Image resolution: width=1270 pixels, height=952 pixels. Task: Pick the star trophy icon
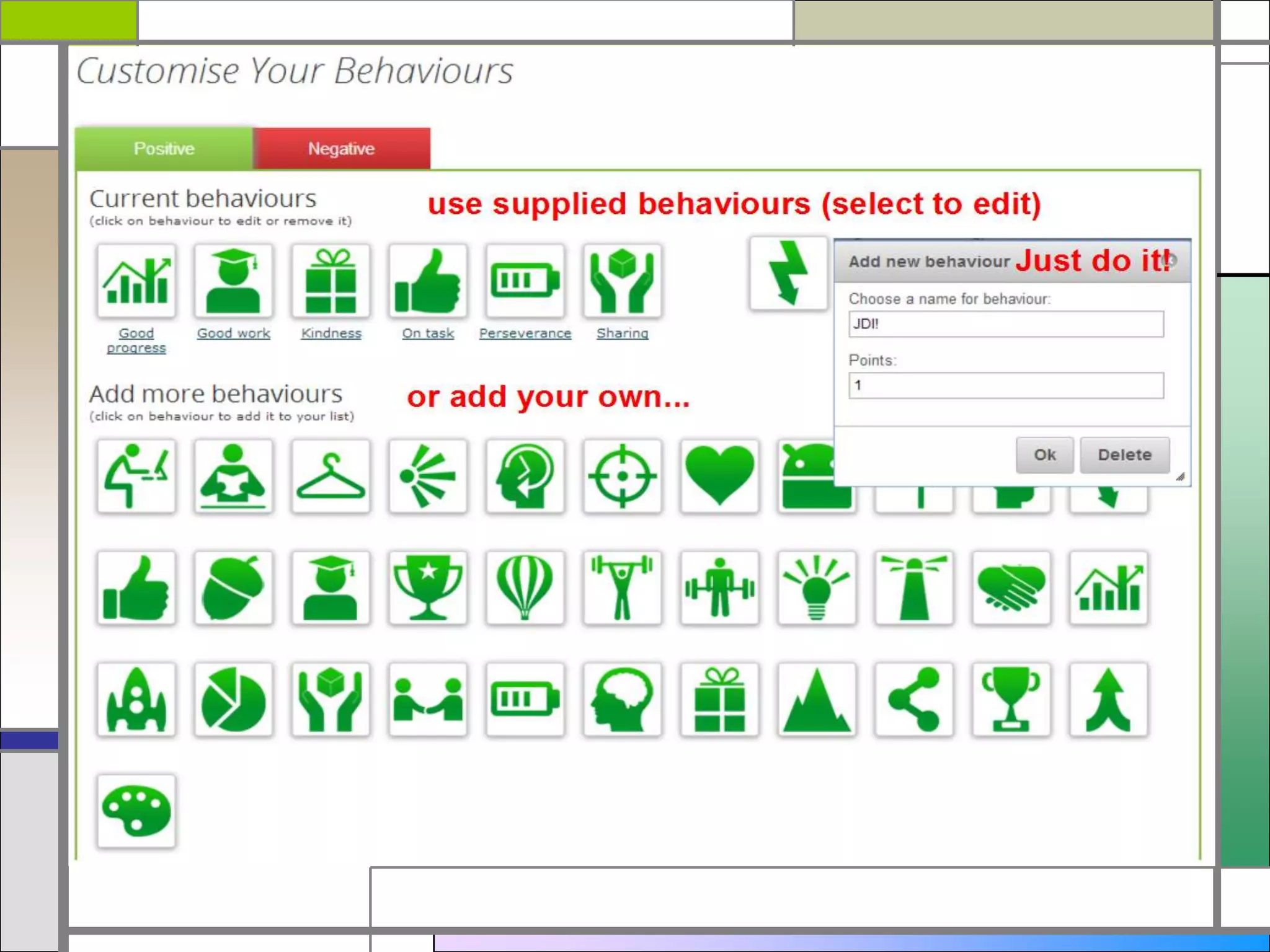[x=428, y=588]
